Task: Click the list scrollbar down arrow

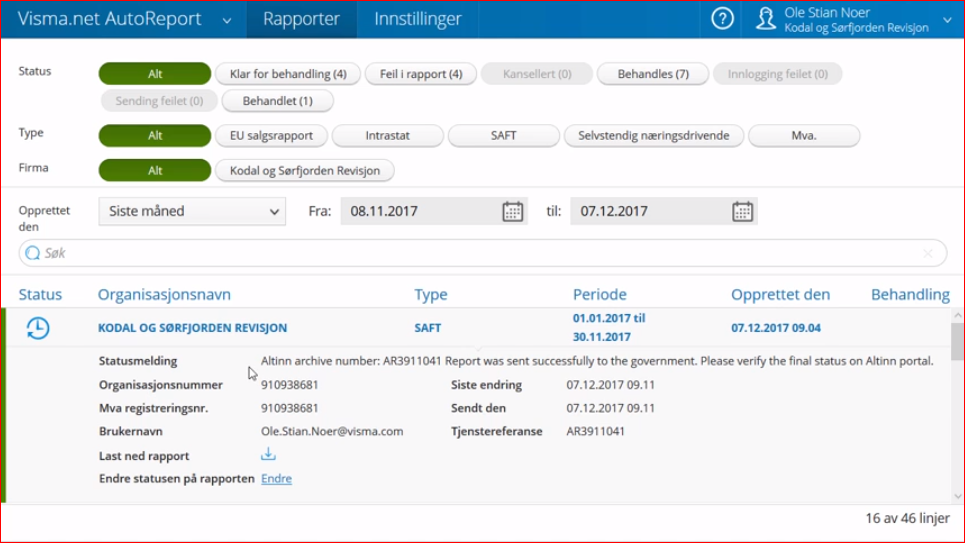Action: 958,496
